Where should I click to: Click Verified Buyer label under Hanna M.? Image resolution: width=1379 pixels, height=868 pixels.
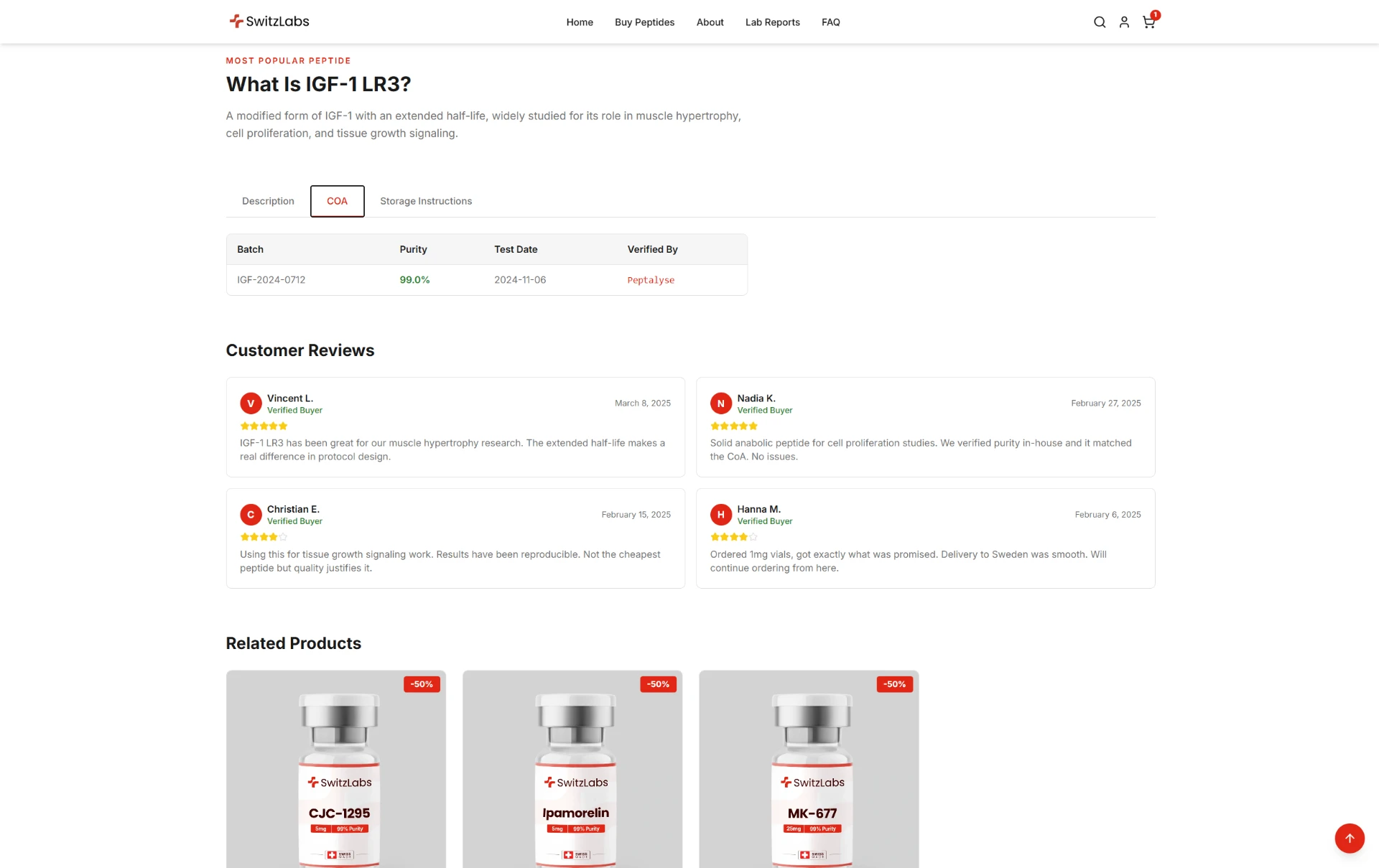click(765, 521)
